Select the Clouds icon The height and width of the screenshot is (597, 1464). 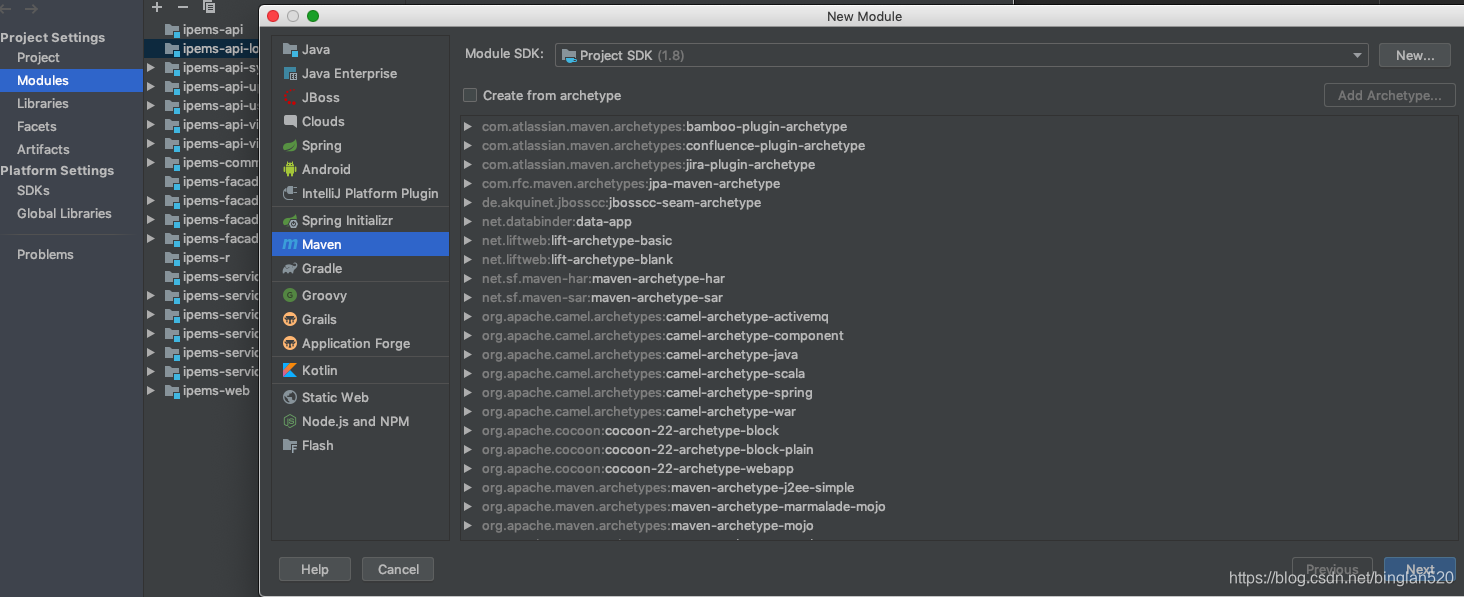pyautogui.click(x=290, y=121)
